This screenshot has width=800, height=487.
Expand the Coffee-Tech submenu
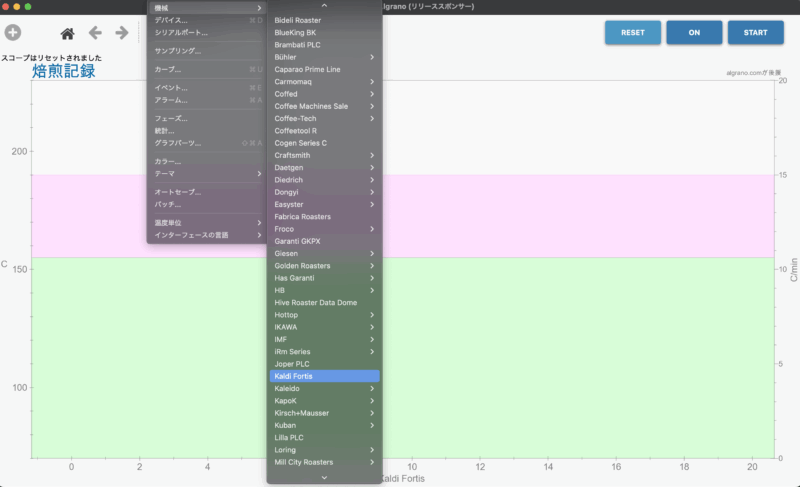[x=324, y=118]
